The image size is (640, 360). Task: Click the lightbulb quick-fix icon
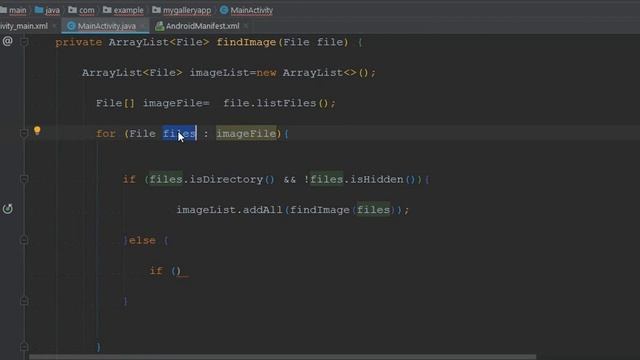(37, 131)
